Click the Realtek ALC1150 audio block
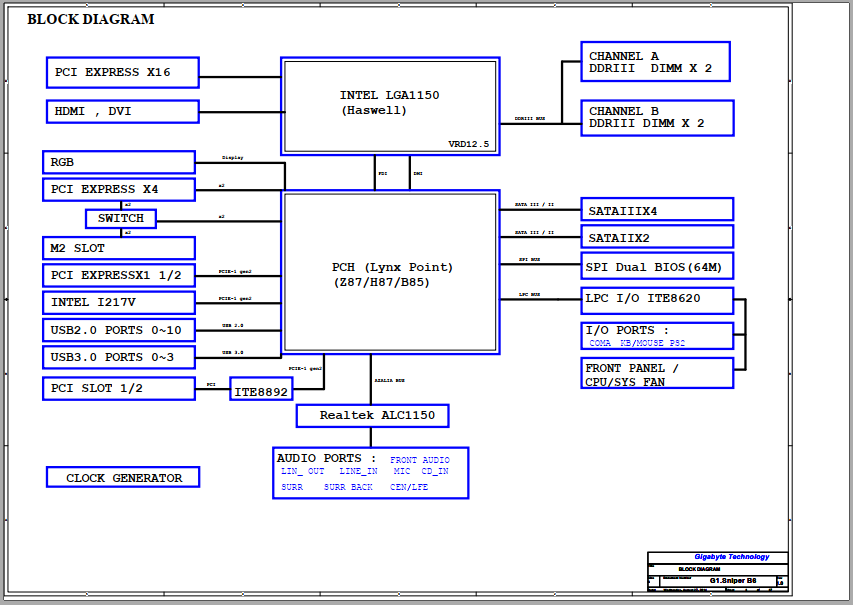853x605 pixels. point(372,415)
